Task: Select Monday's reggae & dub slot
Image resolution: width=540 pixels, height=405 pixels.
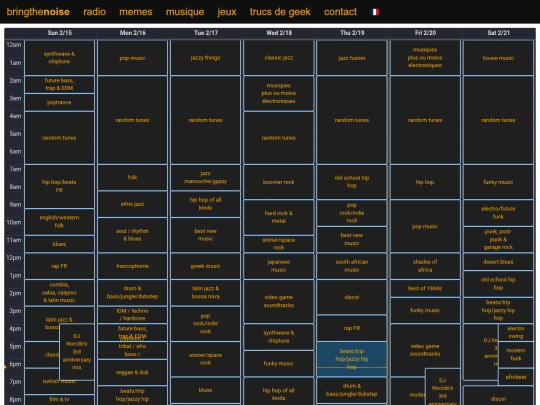Action: [132, 372]
